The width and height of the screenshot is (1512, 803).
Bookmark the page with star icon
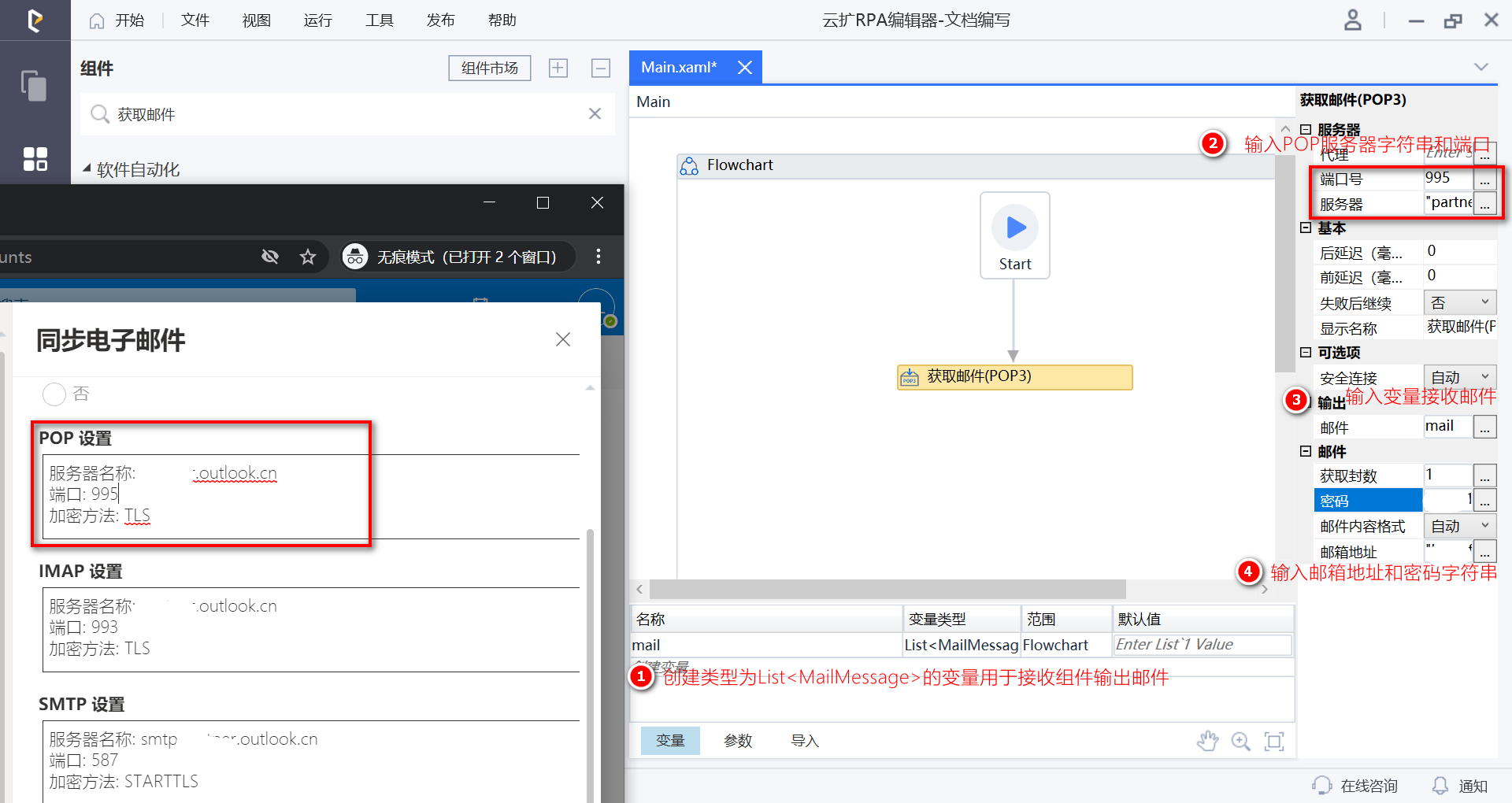(x=308, y=257)
